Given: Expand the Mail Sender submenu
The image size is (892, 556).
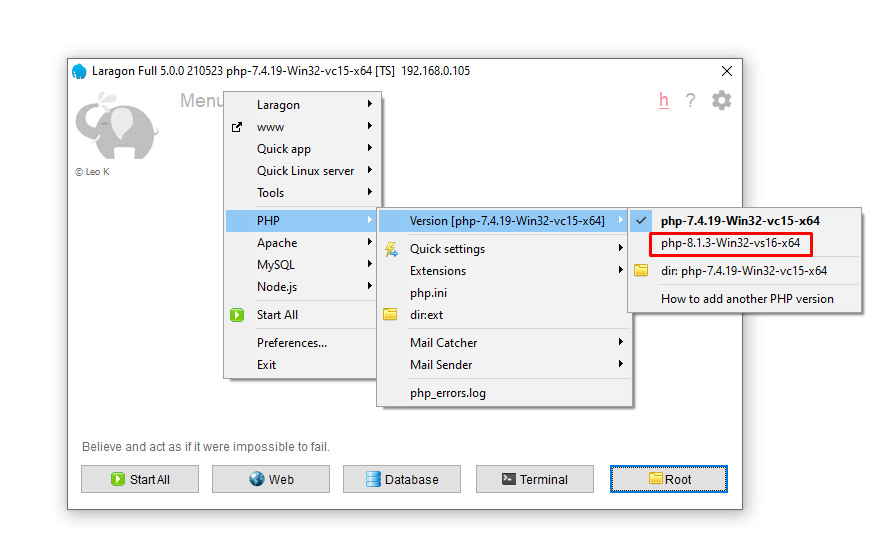Looking at the screenshot, I should [504, 365].
